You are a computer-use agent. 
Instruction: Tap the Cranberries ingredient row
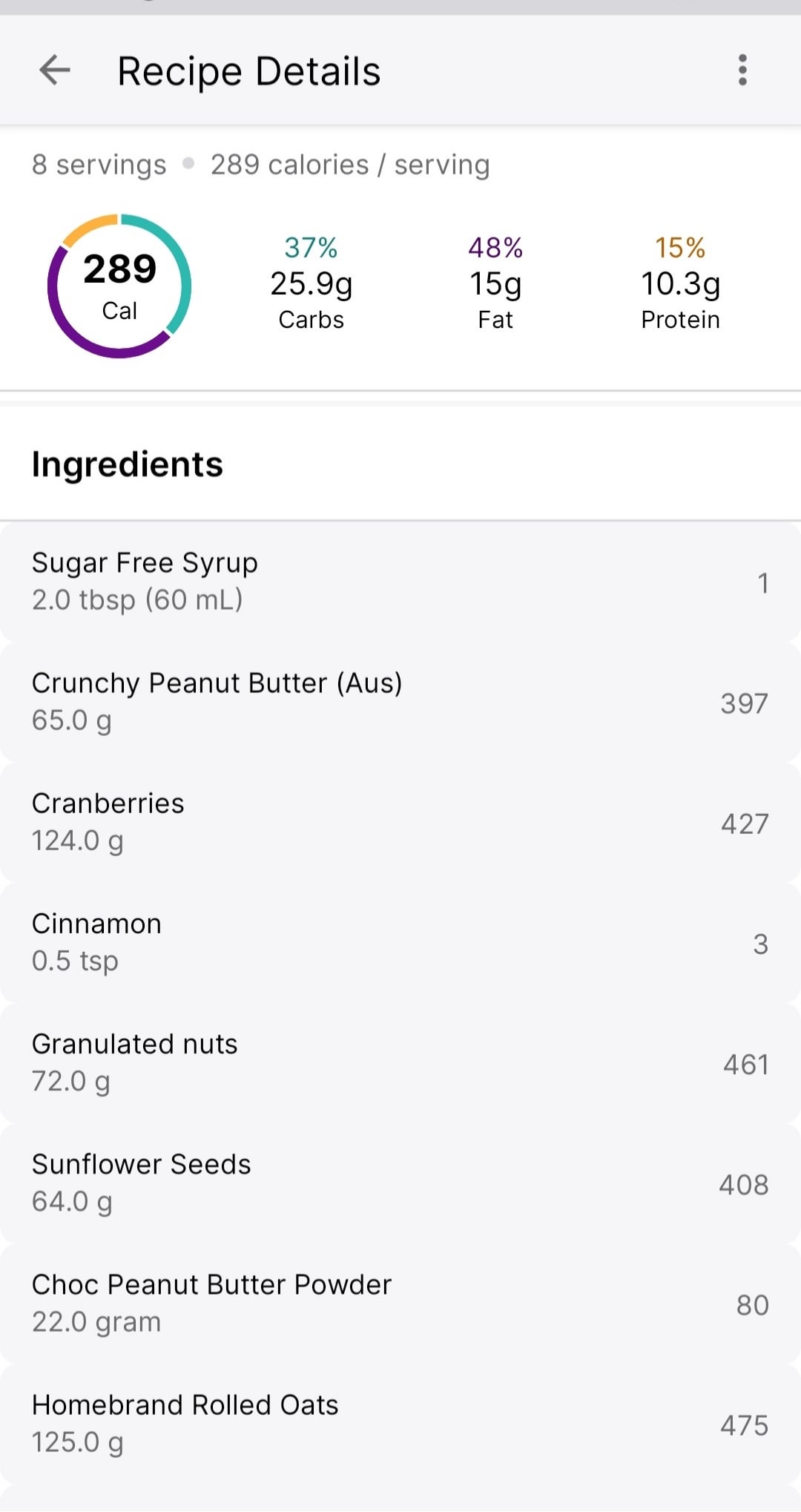point(400,822)
